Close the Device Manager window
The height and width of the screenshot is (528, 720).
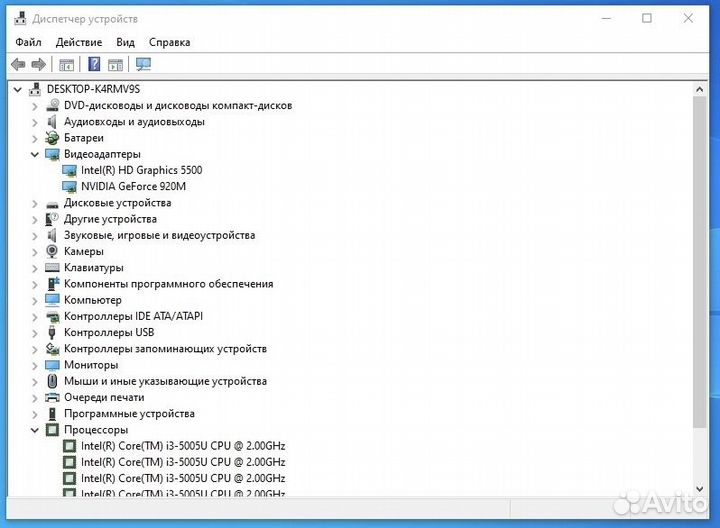coord(688,18)
